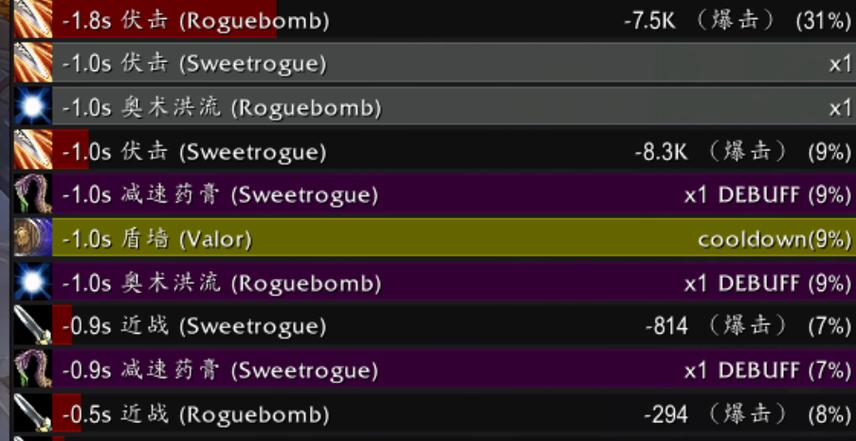Click the 奥术洪流 icon on the purple DEBUFF row
The image size is (856, 441).
33,282
